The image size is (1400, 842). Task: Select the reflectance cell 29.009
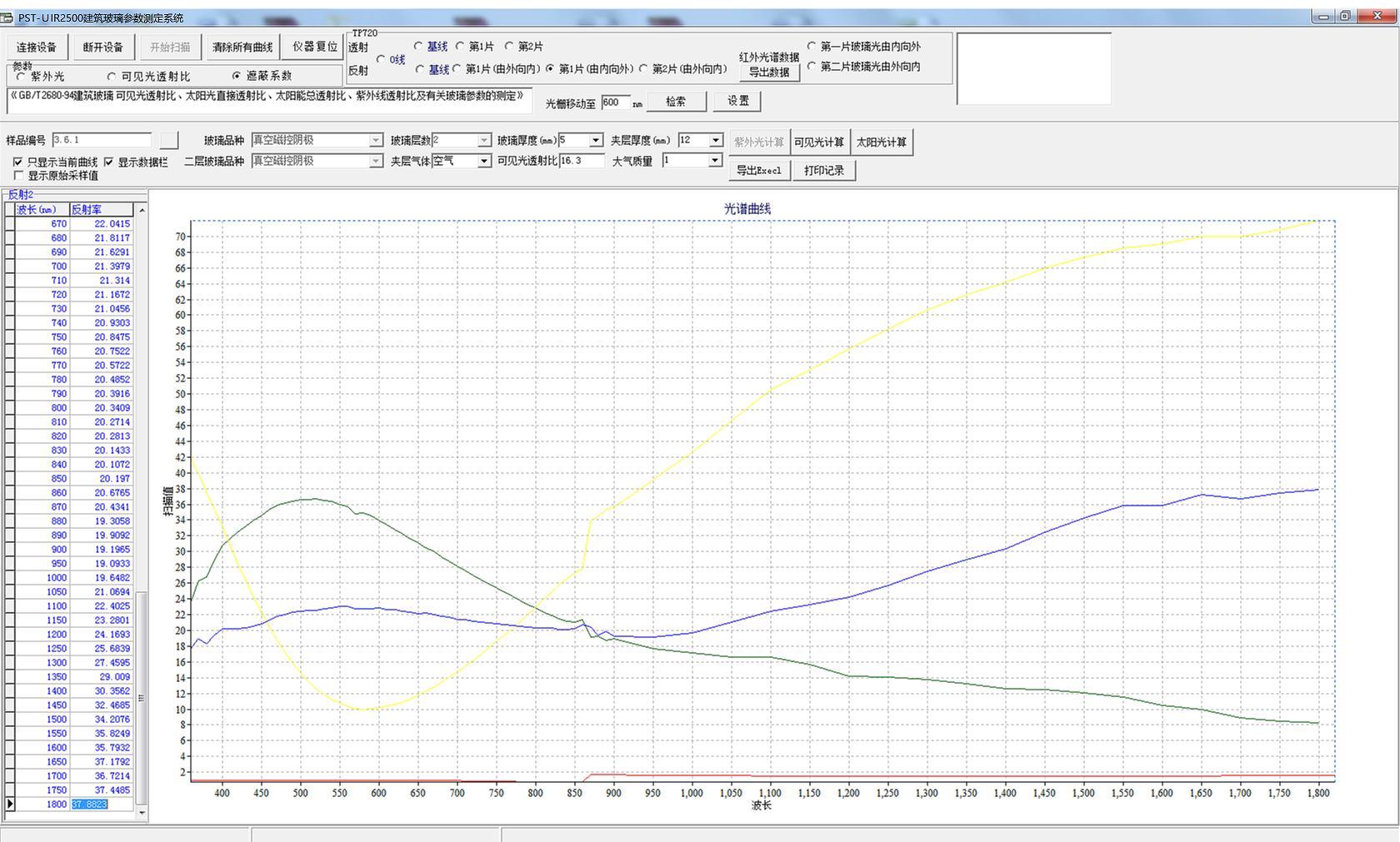[101, 677]
